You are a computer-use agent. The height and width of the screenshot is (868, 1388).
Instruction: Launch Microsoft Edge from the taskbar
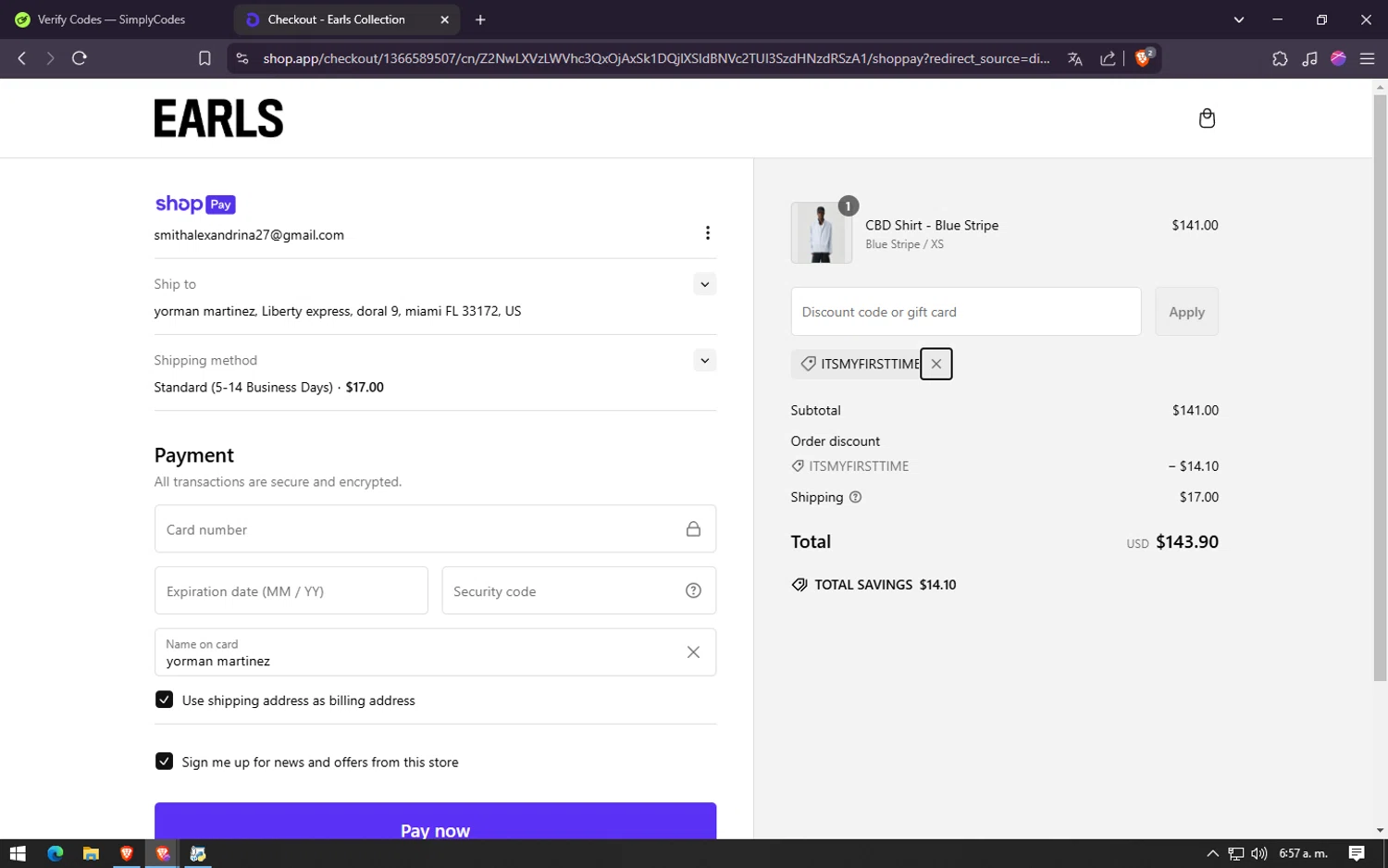55,853
